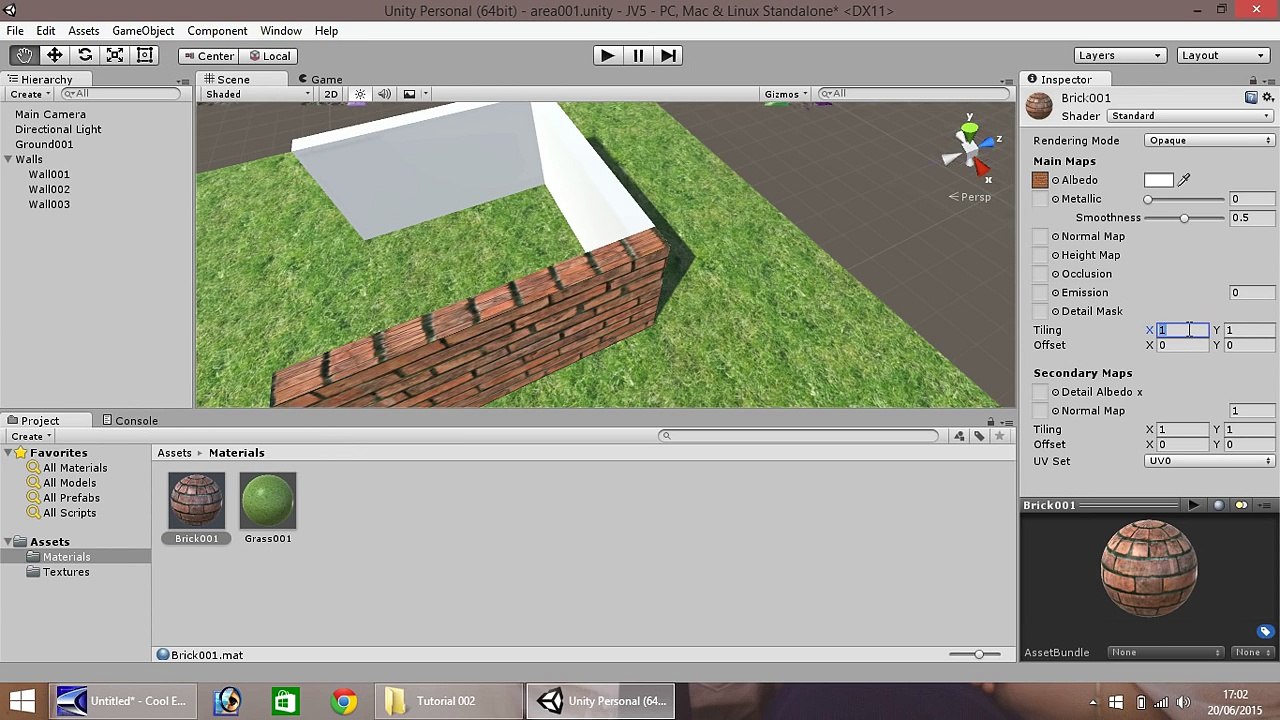This screenshot has width=1280, height=720.
Task: Click the main Tiling Y input field
Action: pyautogui.click(x=1250, y=330)
